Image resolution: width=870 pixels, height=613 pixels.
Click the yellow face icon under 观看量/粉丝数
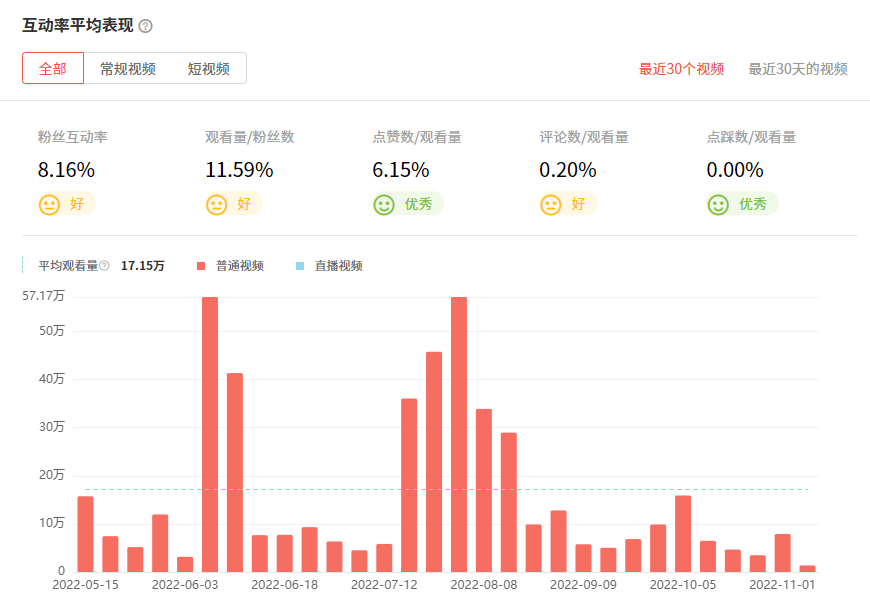coord(216,205)
